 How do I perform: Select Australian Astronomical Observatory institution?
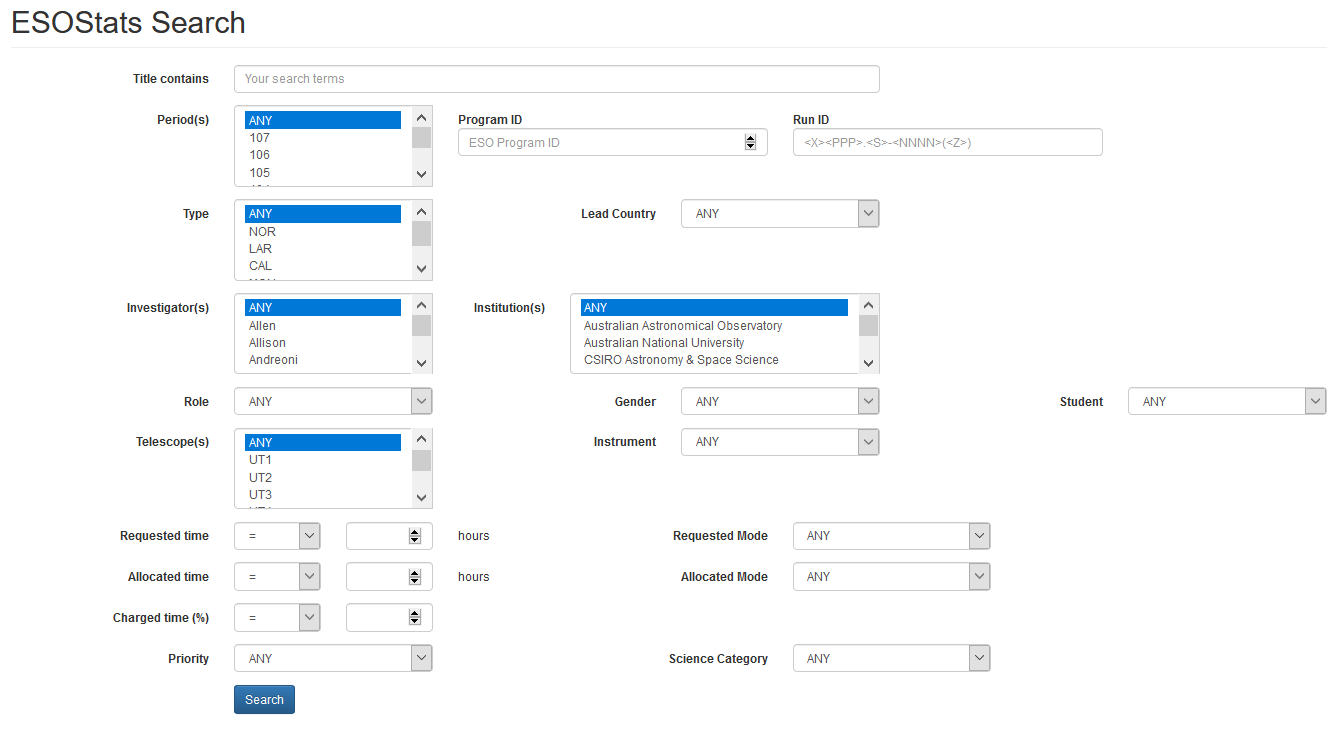click(714, 325)
